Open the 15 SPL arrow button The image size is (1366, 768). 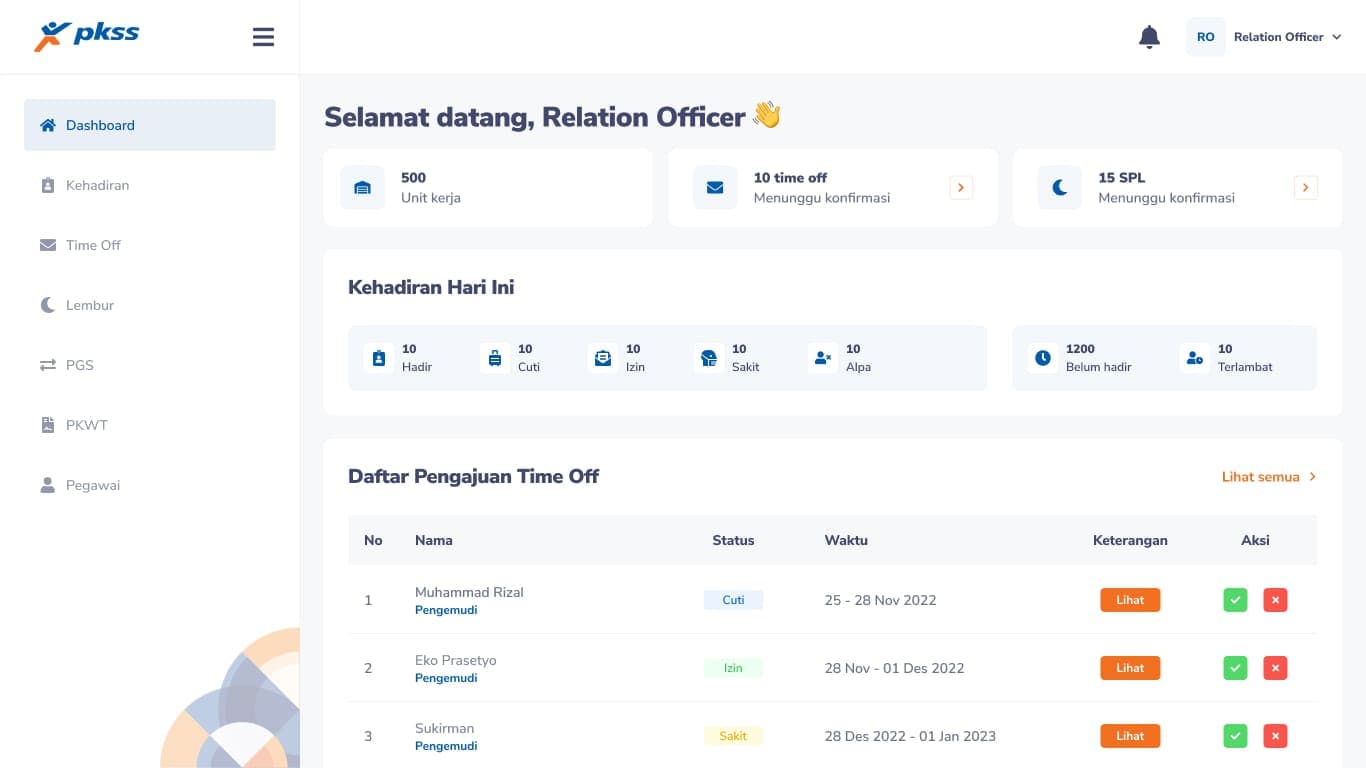point(1306,187)
